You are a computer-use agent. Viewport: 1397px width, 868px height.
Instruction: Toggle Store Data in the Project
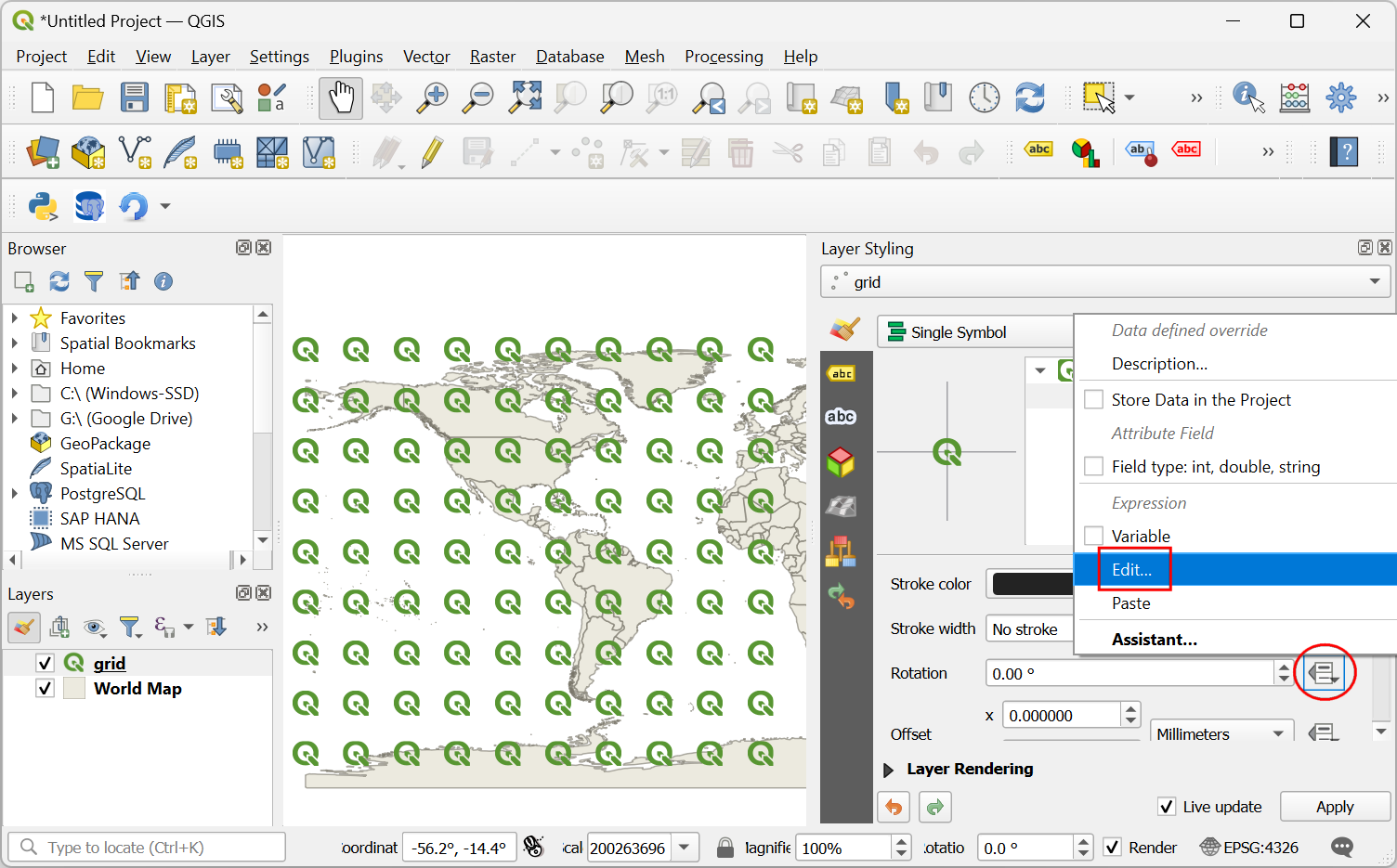(1094, 400)
